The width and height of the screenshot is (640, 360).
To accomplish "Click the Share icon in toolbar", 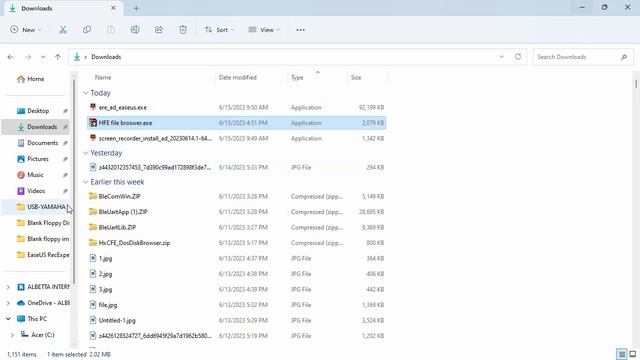I will click(x=159, y=30).
